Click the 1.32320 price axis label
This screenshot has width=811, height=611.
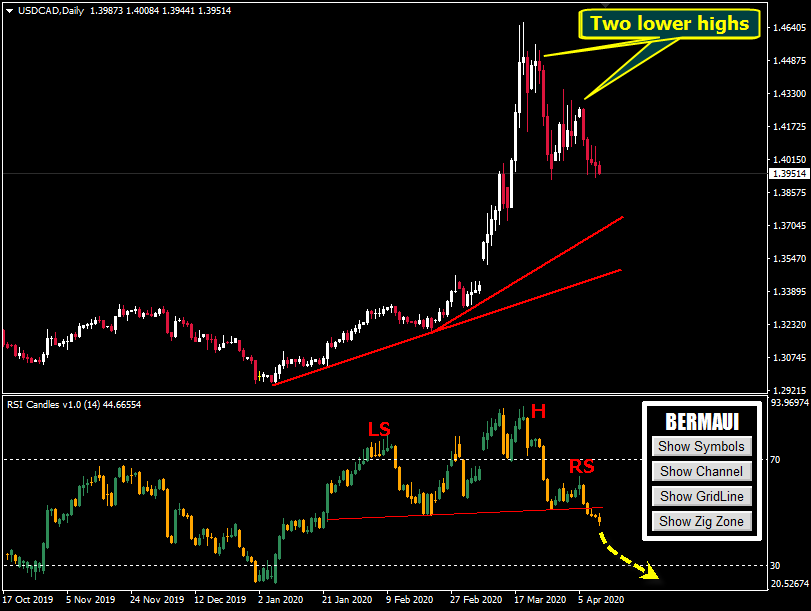point(789,325)
